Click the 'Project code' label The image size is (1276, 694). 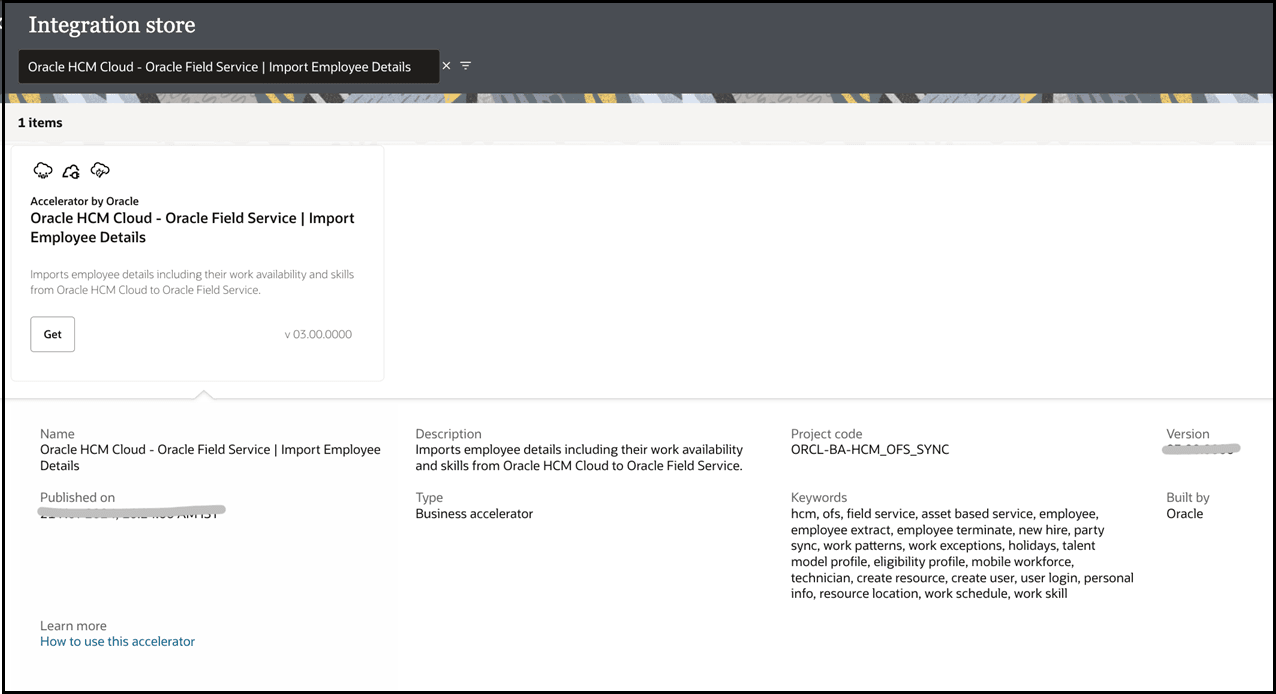(x=826, y=434)
